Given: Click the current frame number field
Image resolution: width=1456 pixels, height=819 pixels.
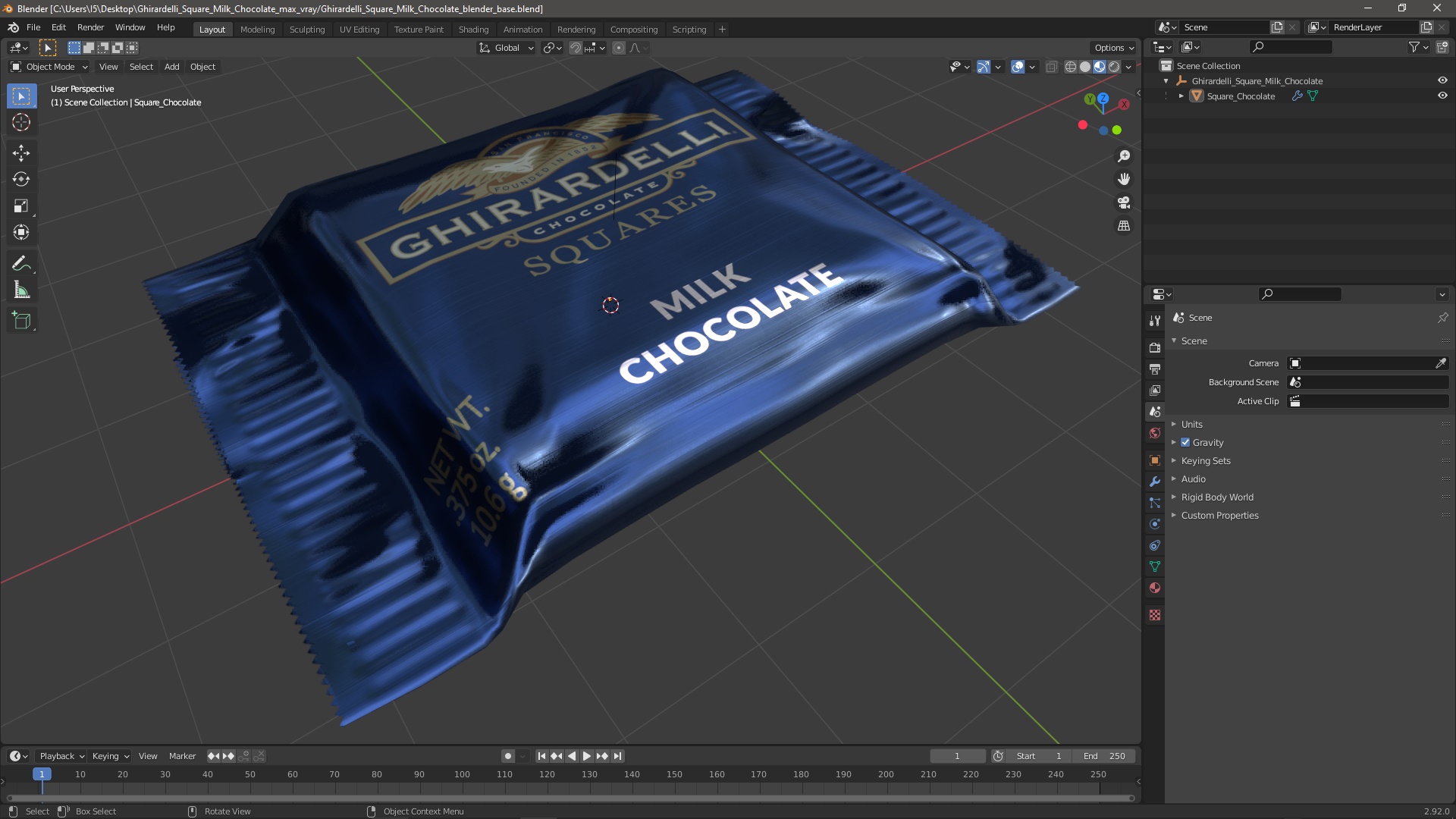Looking at the screenshot, I should [x=958, y=756].
